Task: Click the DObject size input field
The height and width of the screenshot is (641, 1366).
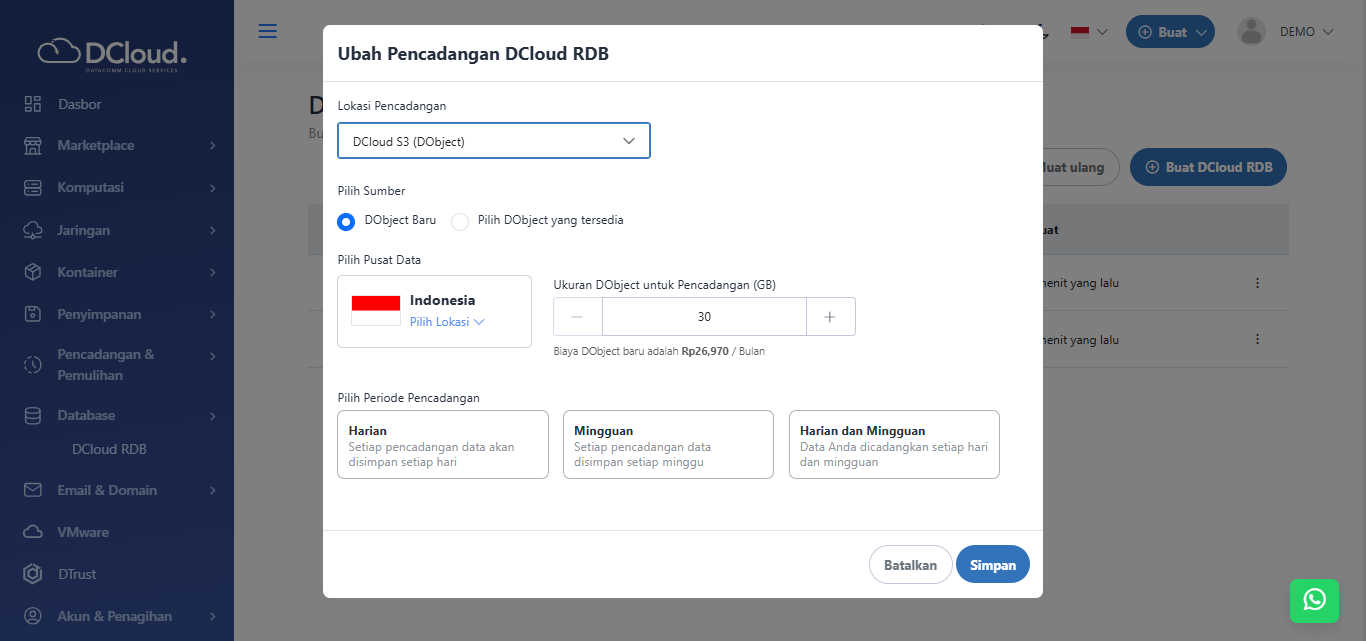Action: pyautogui.click(x=704, y=317)
